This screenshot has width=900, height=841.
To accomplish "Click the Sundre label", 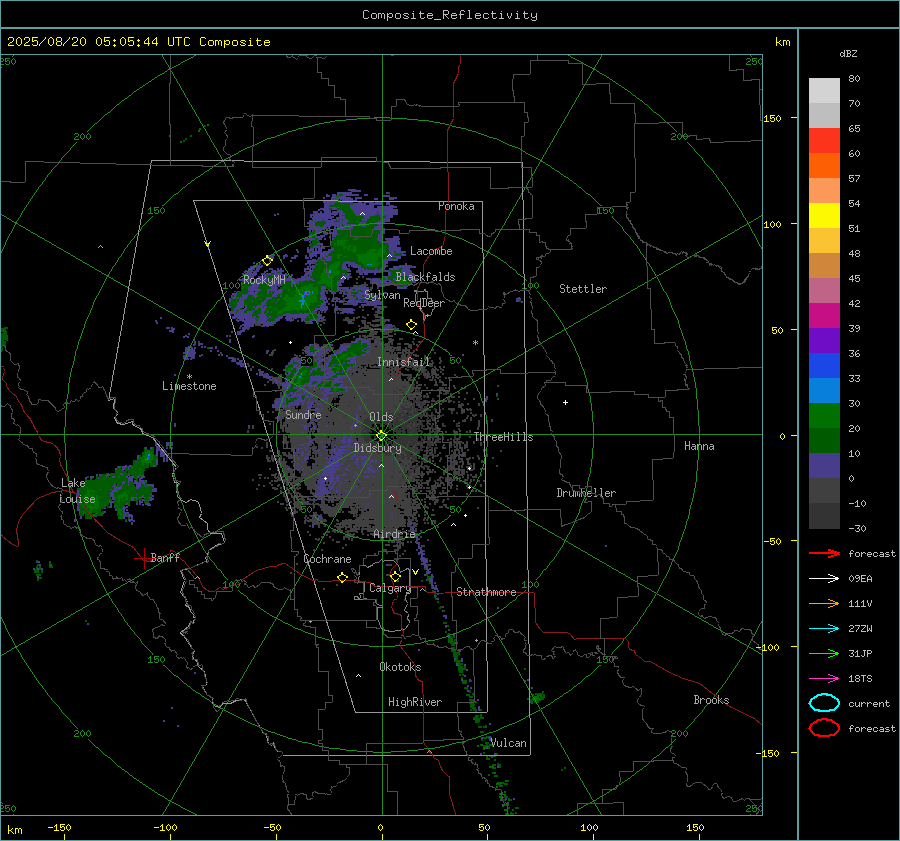I will coord(303,415).
